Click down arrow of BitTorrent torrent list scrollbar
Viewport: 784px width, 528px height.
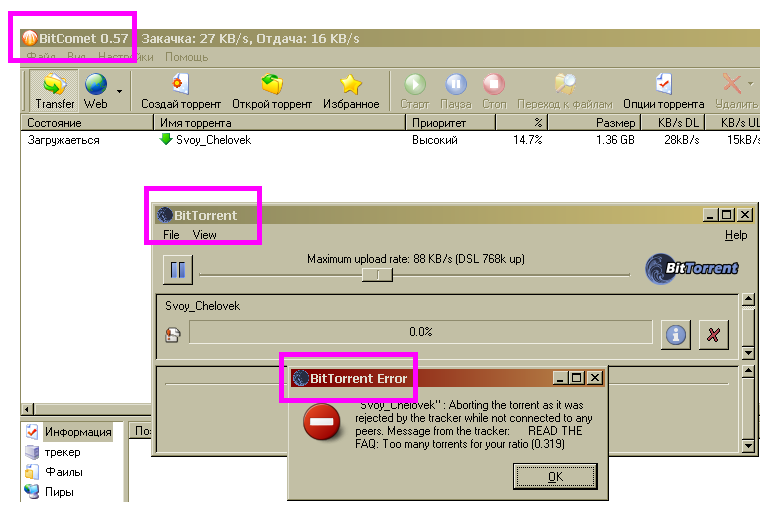(748, 353)
